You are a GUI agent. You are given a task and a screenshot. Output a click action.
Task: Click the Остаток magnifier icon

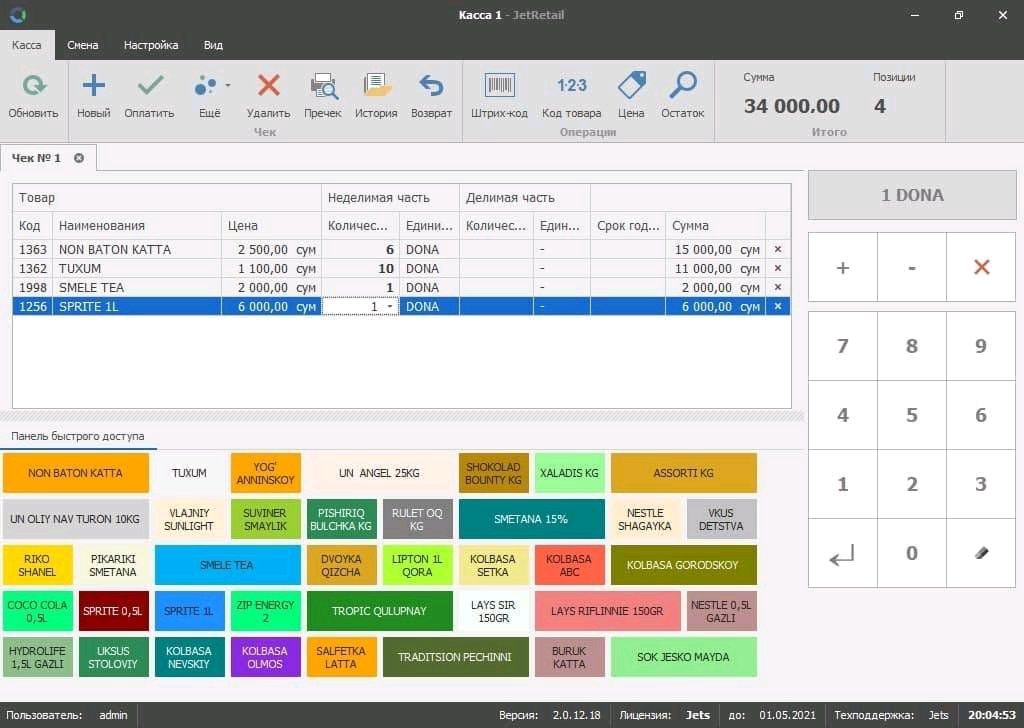683,88
